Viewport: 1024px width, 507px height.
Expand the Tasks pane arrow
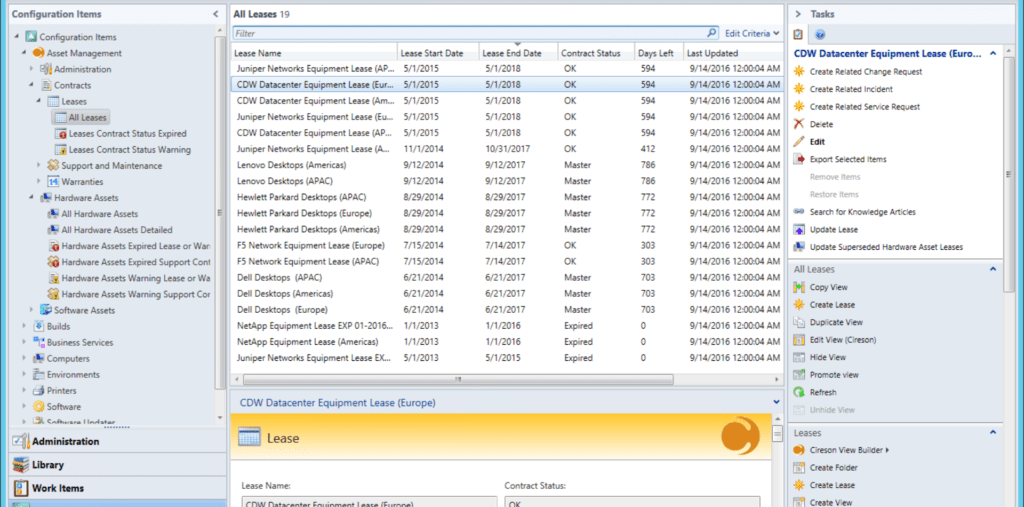798,14
